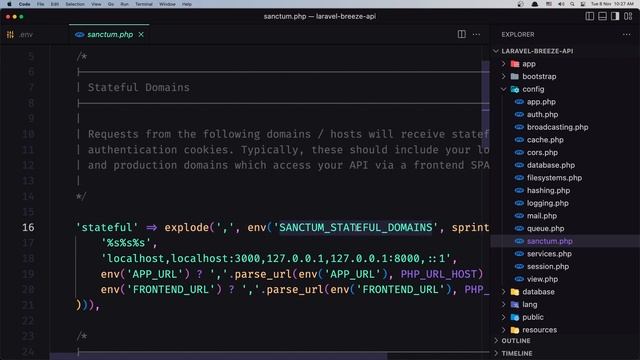
Task: Split the editor to the right
Action: (462, 34)
